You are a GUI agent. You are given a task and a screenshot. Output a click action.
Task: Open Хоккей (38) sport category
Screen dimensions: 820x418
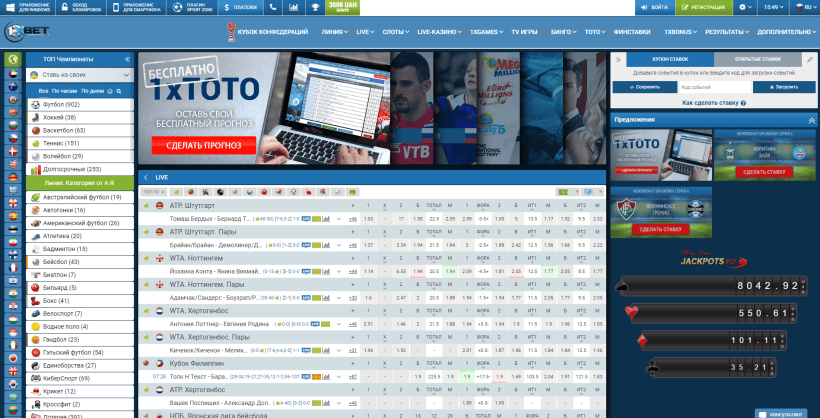(x=80, y=117)
